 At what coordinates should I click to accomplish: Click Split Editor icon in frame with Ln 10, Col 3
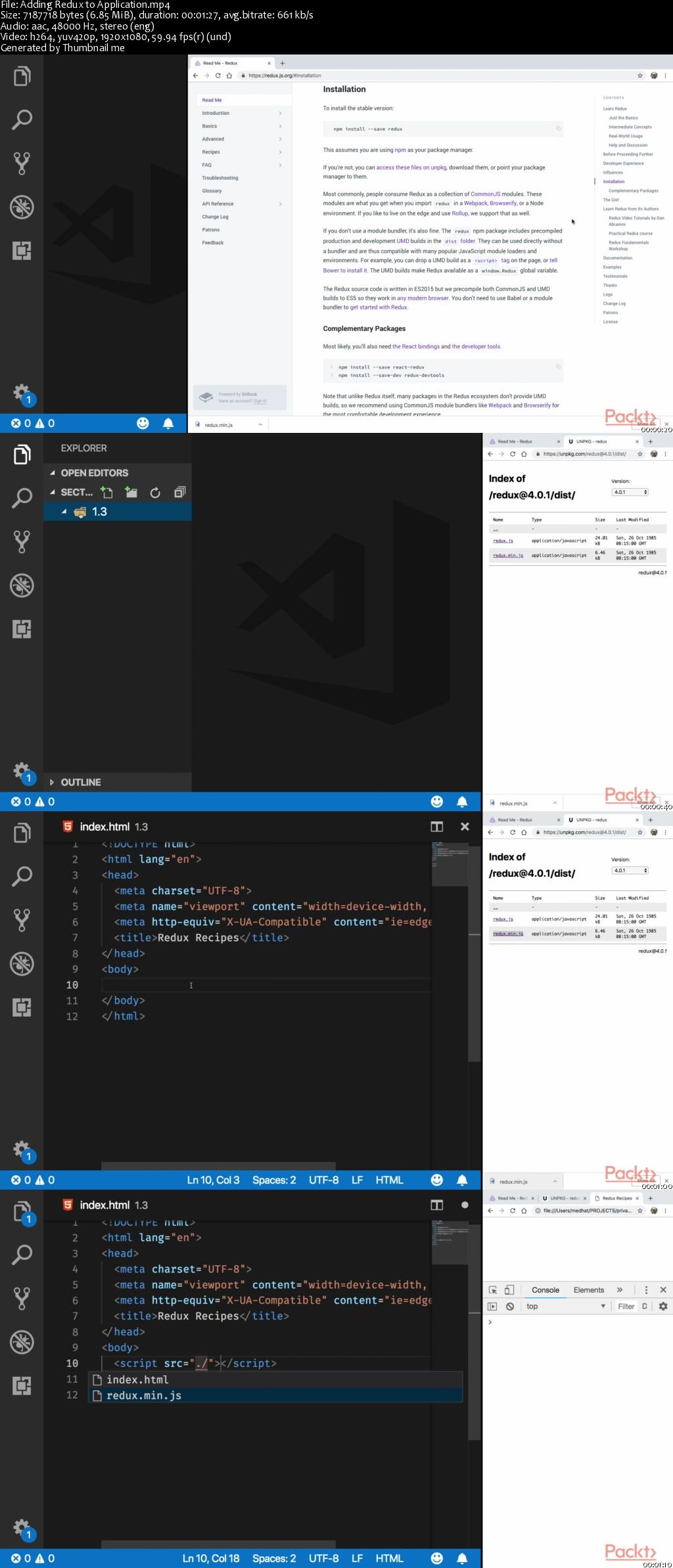436,826
